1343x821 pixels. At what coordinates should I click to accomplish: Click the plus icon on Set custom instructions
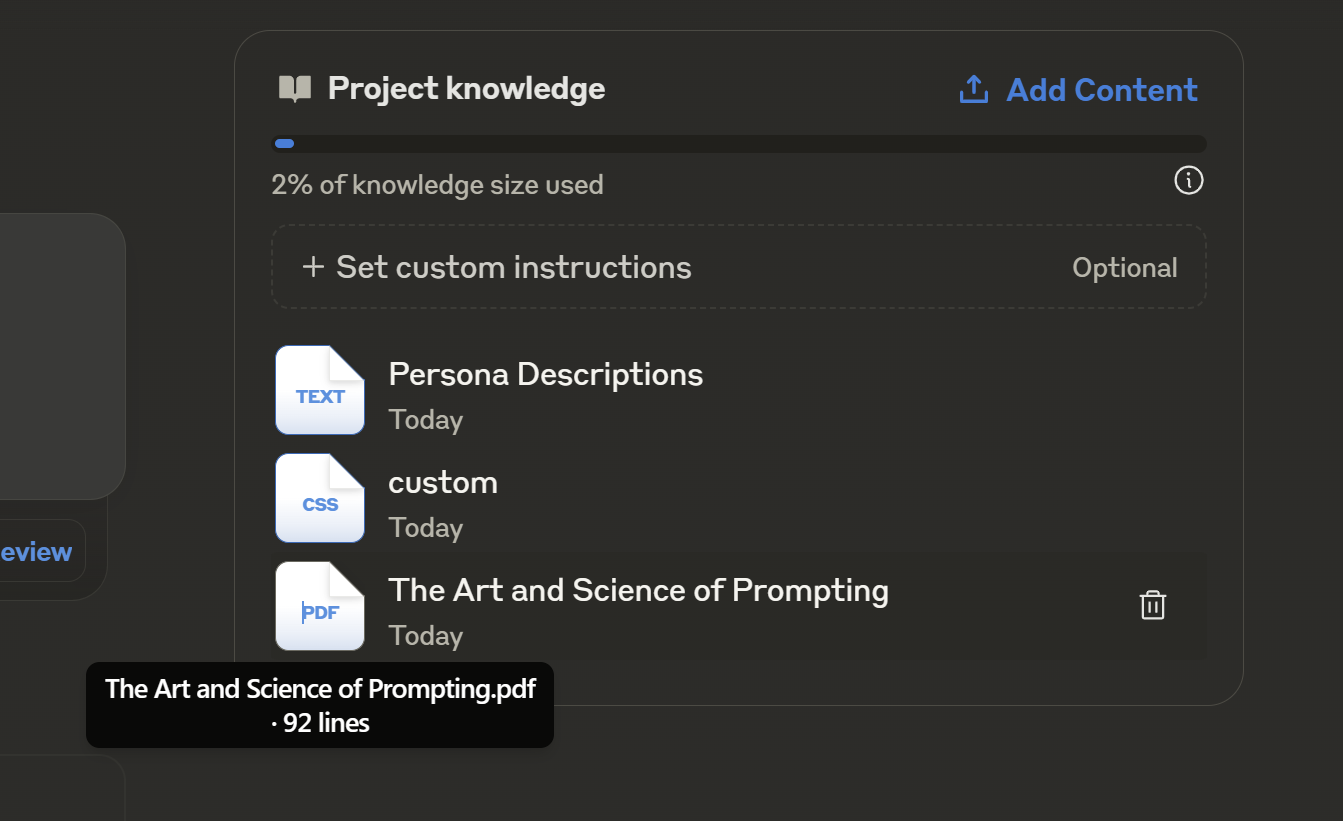[313, 267]
